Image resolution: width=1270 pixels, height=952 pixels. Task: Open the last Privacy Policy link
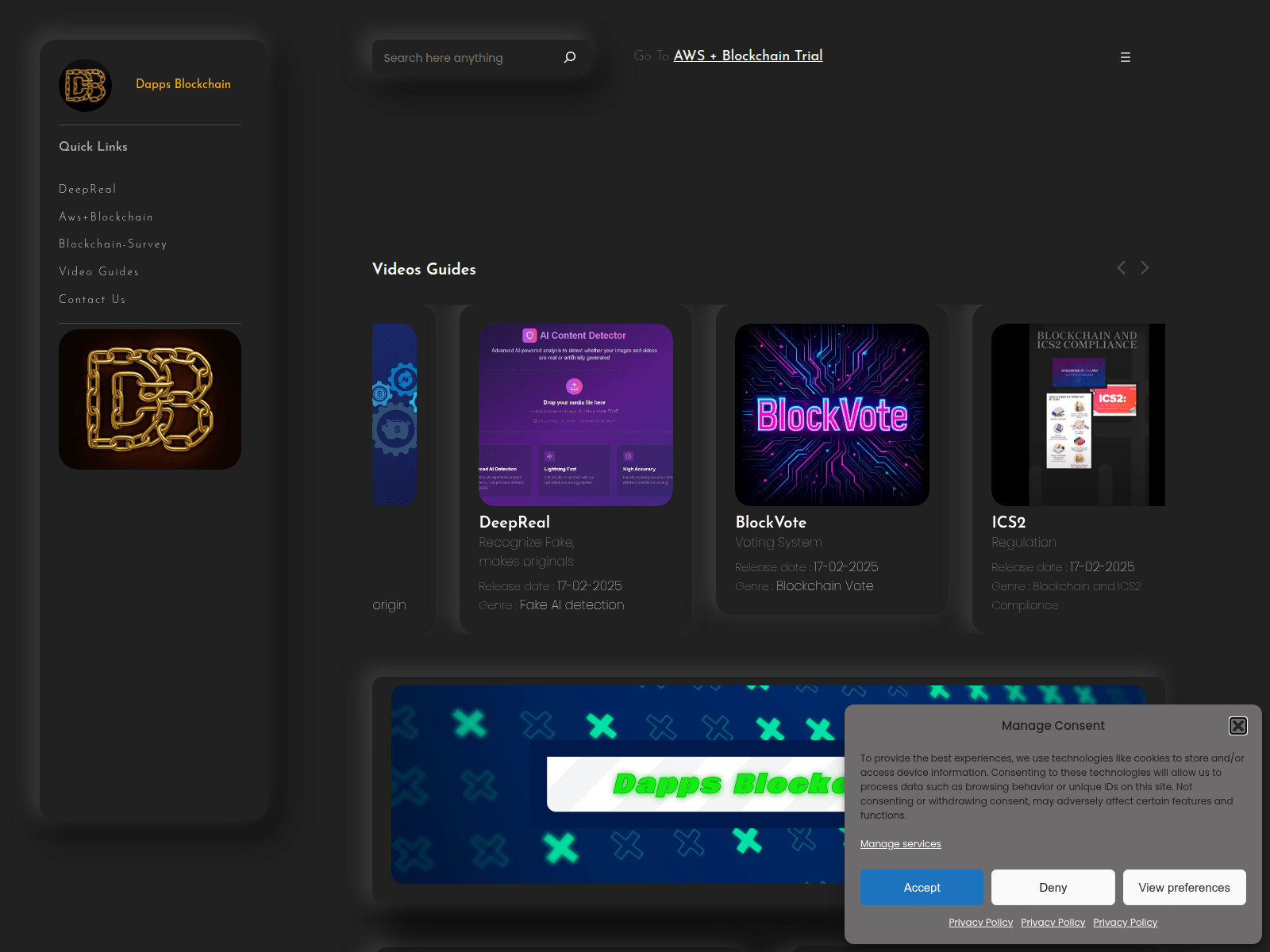(x=1125, y=922)
